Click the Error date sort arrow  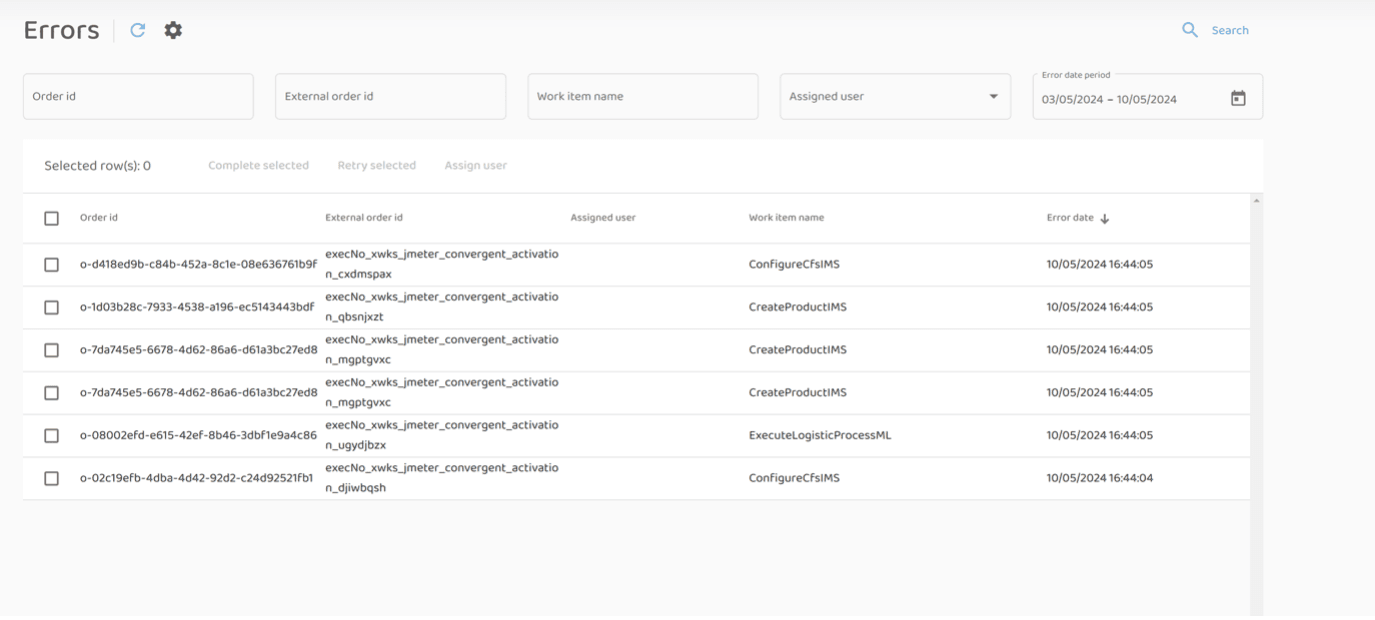pyautogui.click(x=1105, y=218)
